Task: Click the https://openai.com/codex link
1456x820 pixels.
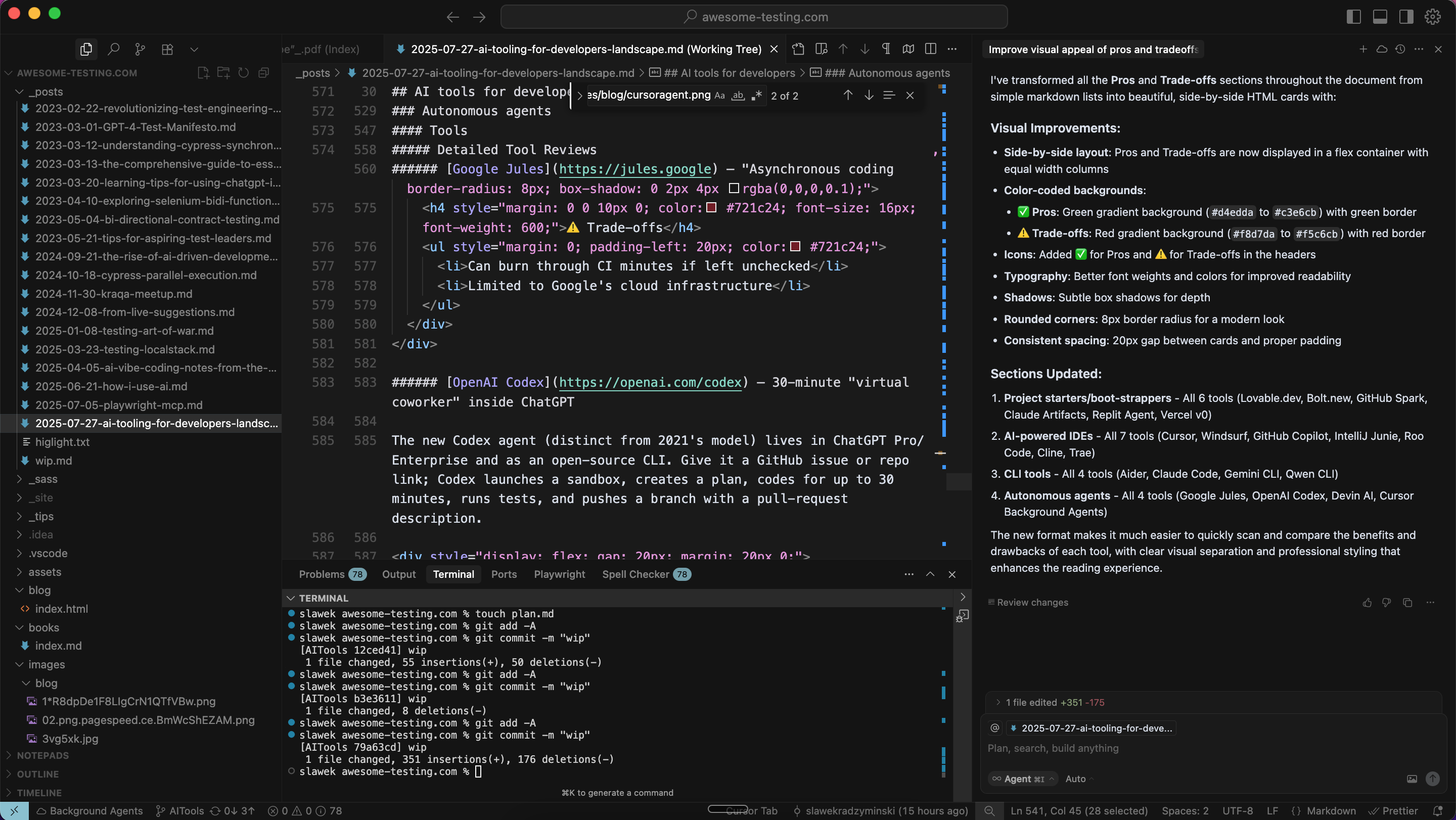Action: click(650, 383)
